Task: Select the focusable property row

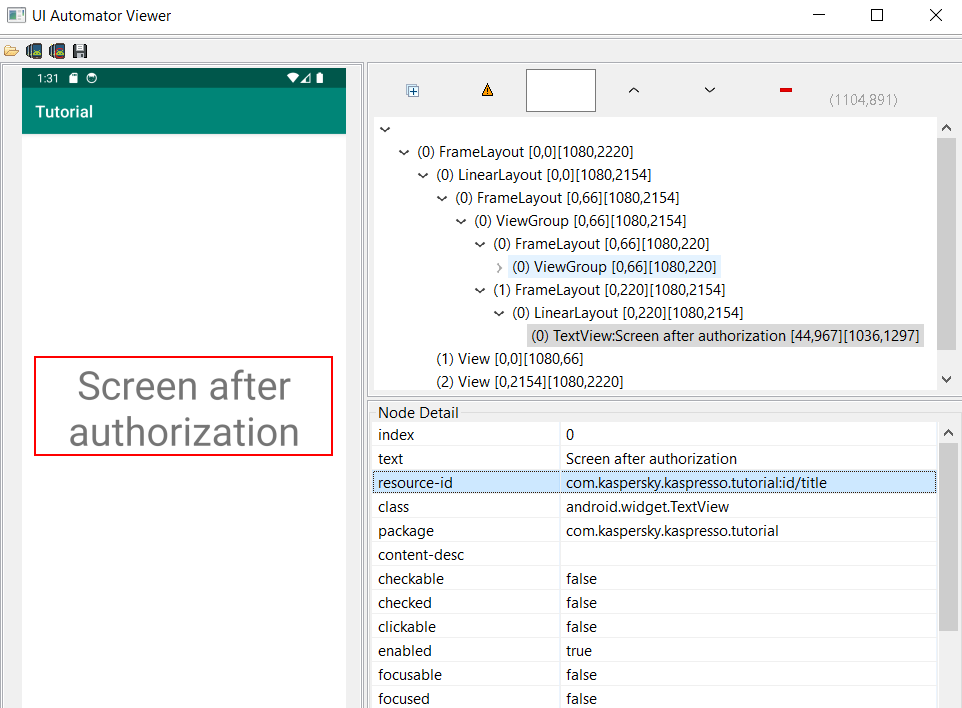Action: (x=654, y=675)
